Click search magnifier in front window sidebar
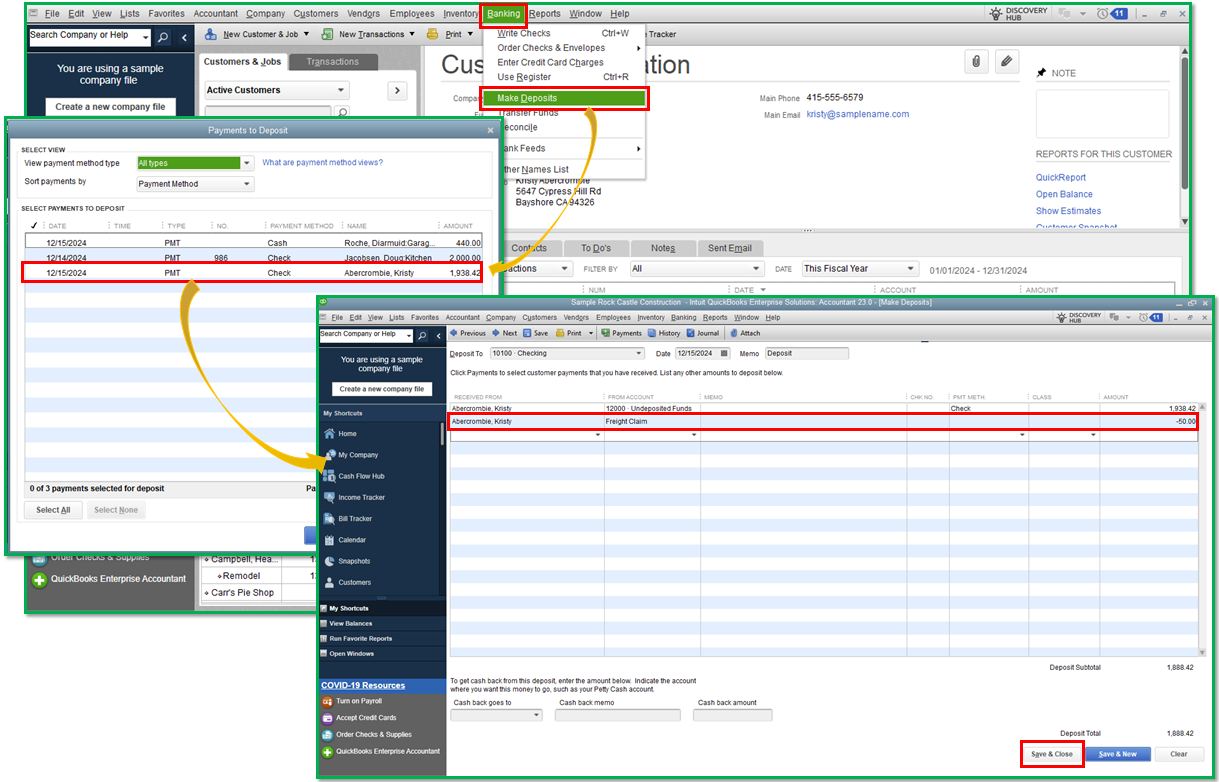The height and width of the screenshot is (782, 1219). point(422,336)
